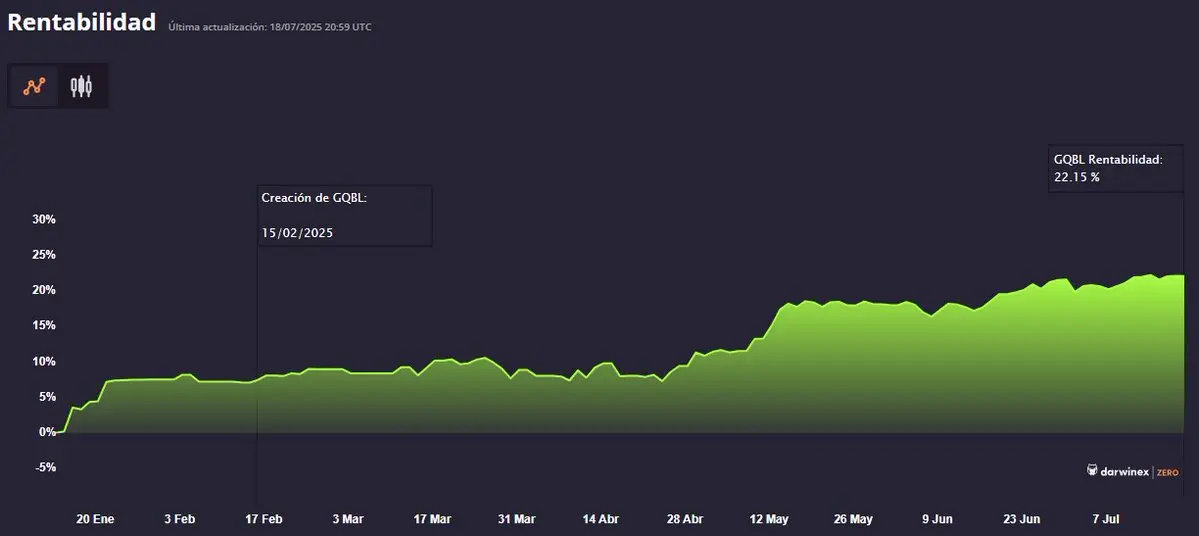Screen dimensions: 1199x536
Task: Click the 5% y-axis label
Action: click(x=47, y=396)
